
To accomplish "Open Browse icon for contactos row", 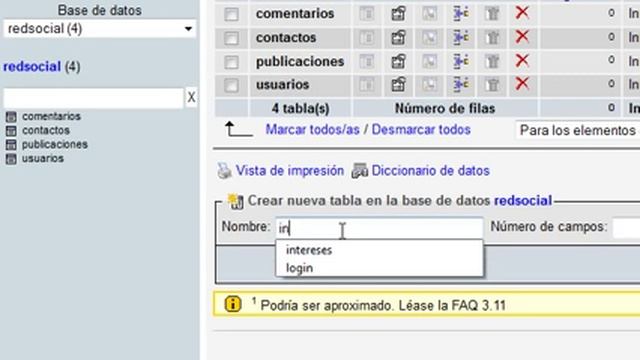I will pos(367,38).
